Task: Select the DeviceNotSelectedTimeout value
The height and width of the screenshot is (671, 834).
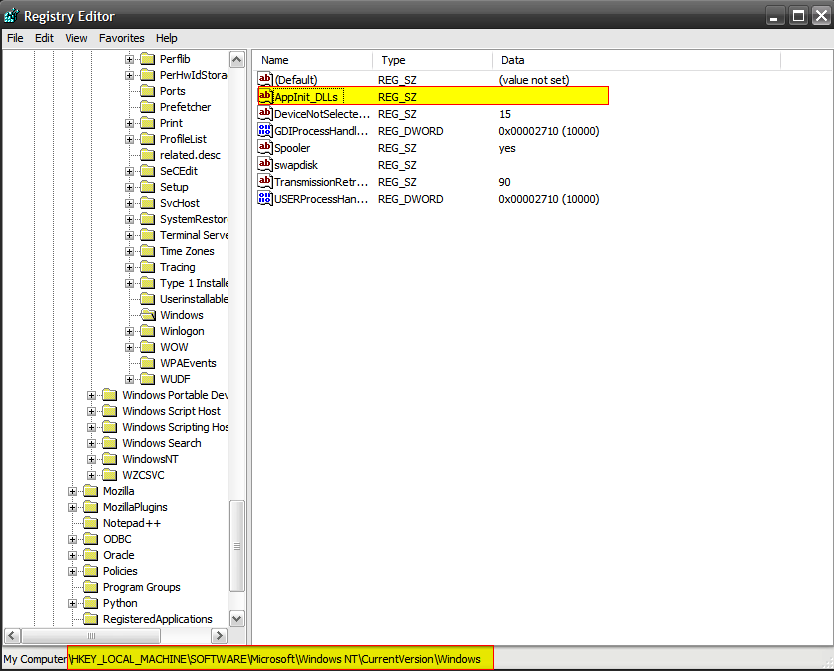Action: (x=321, y=114)
